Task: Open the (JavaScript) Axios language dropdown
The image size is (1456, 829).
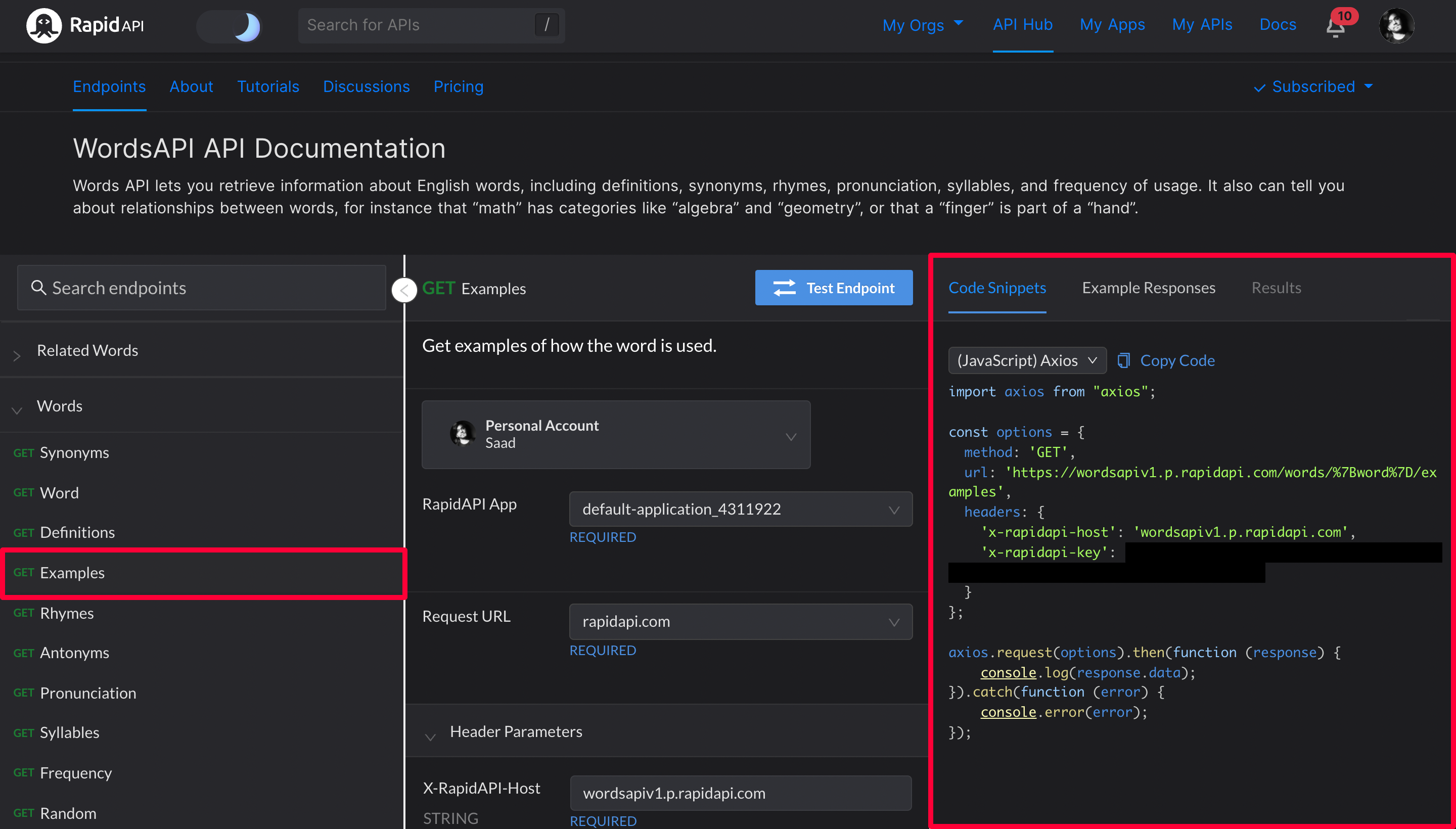Action: 1027,360
